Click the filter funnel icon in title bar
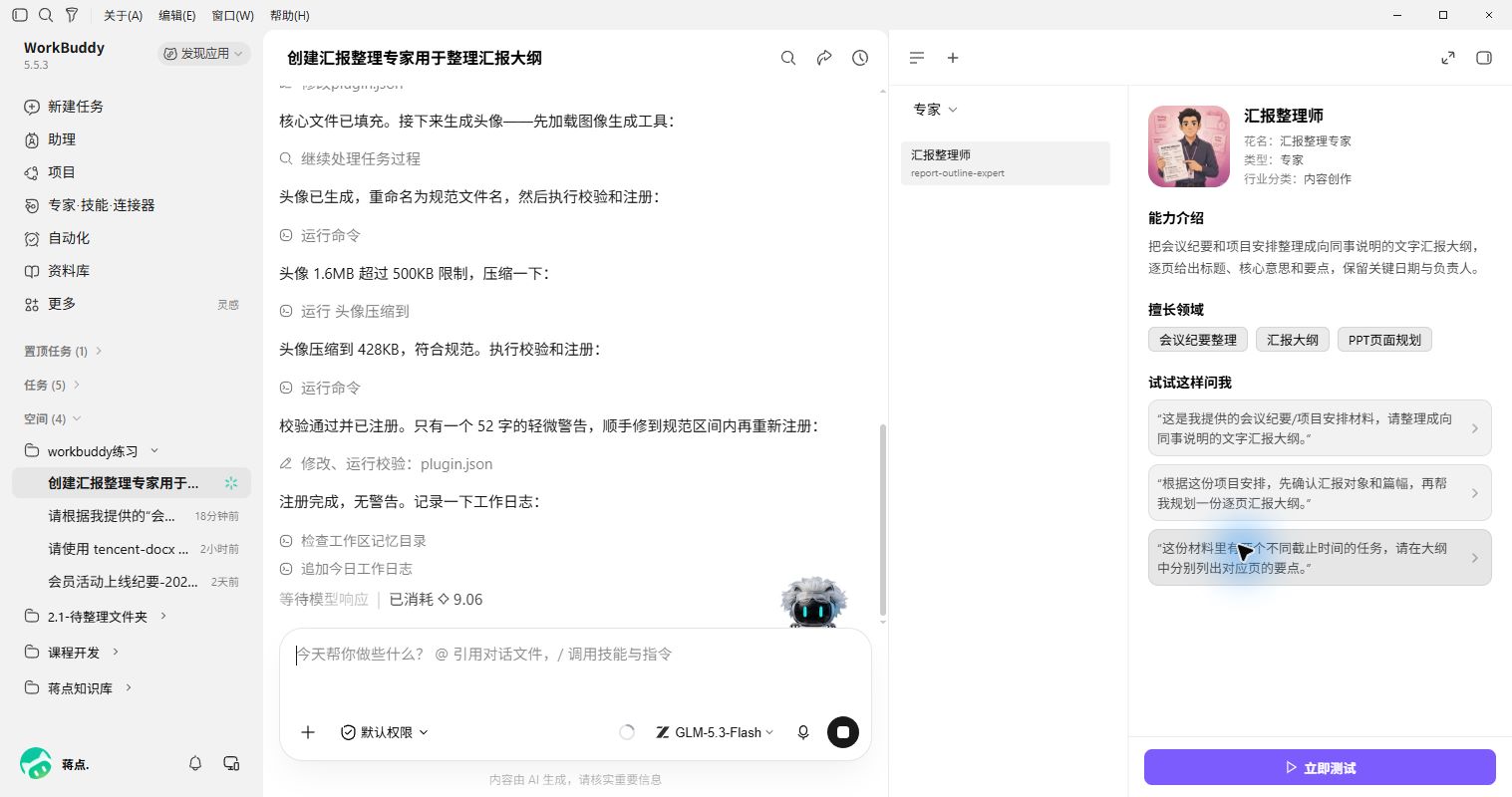The width and height of the screenshot is (1512, 797). [x=72, y=15]
